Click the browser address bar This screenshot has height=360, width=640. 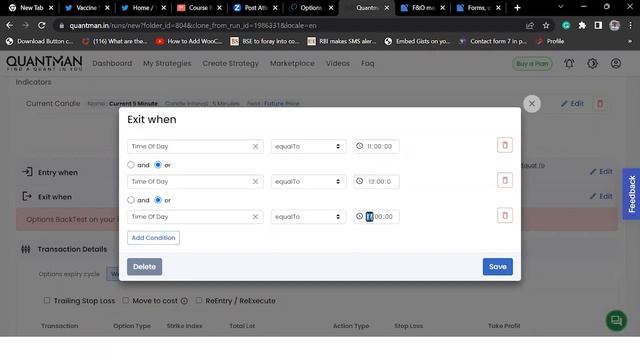click(294, 25)
